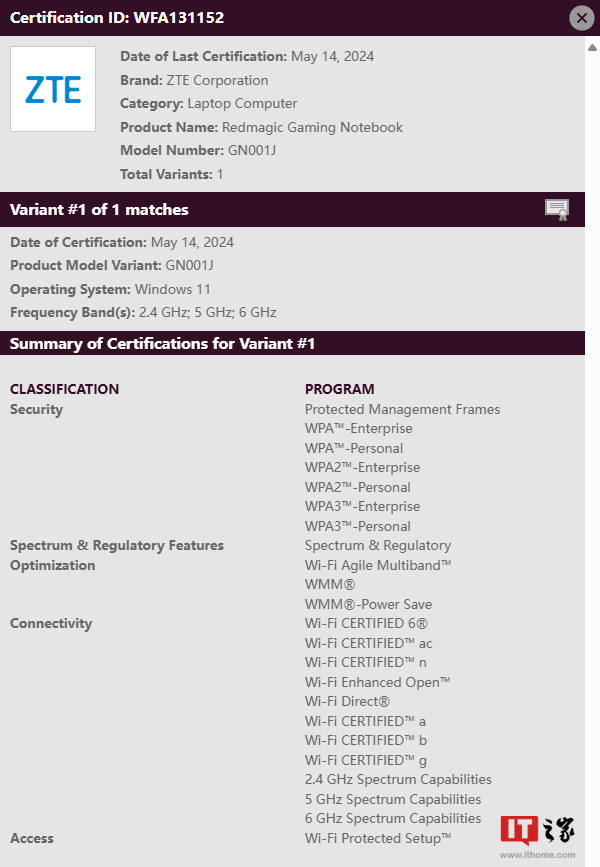The height and width of the screenshot is (867, 600).
Task: Click the WMM-Power Save entry
Action: [x=368, y=604]
